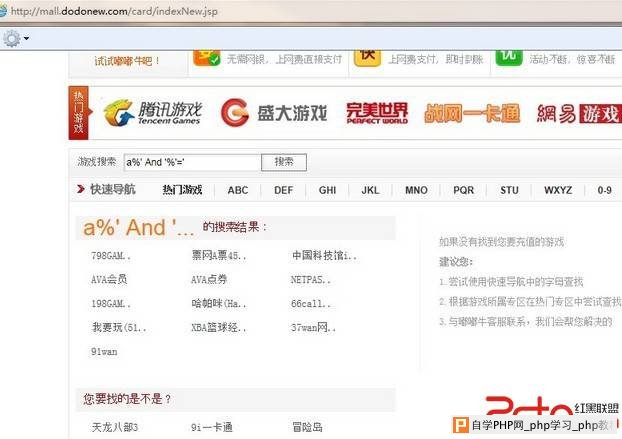Select ABC navigation tab
622x439 pixels.
(238, 190)
